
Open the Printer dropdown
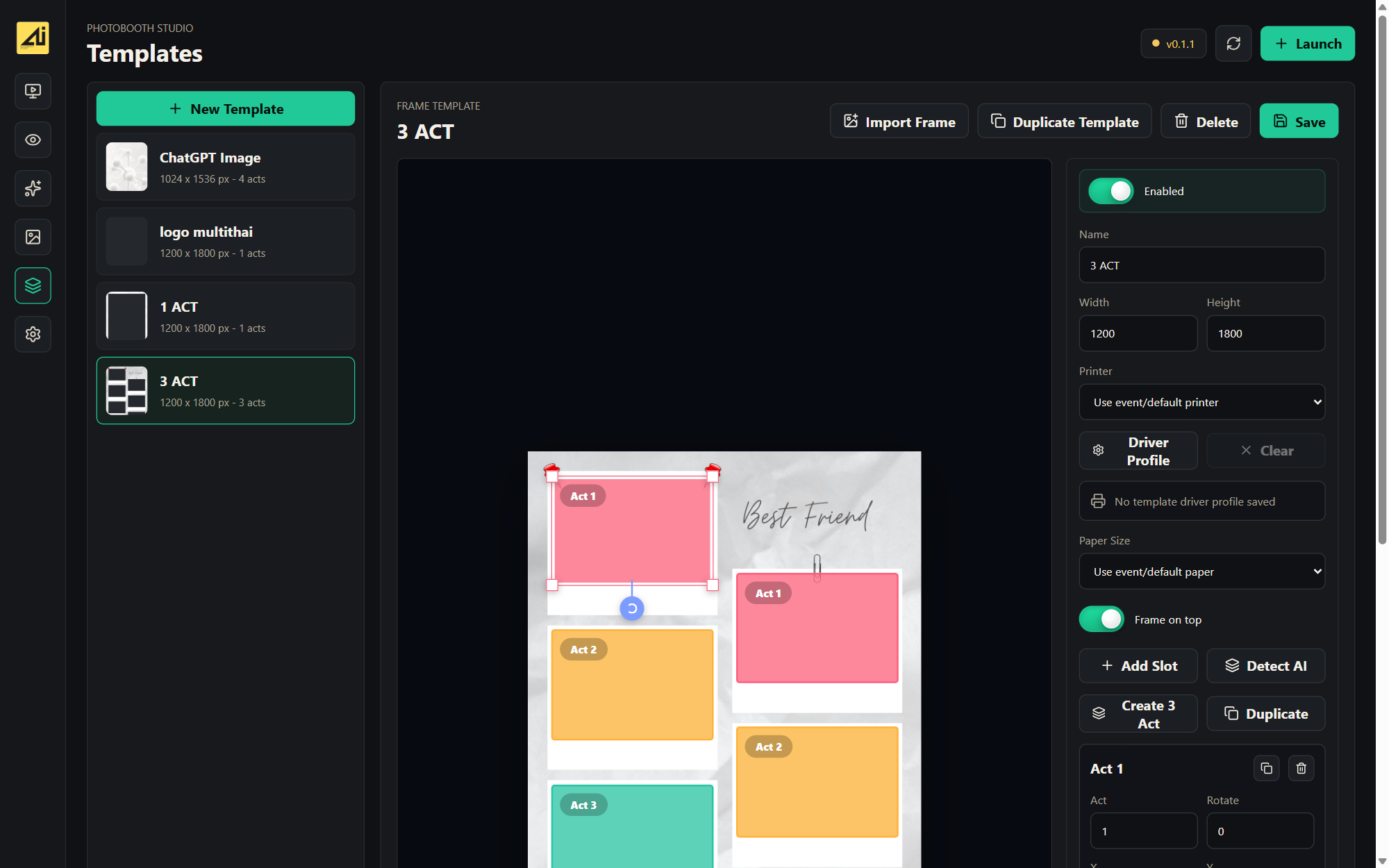1201,402
